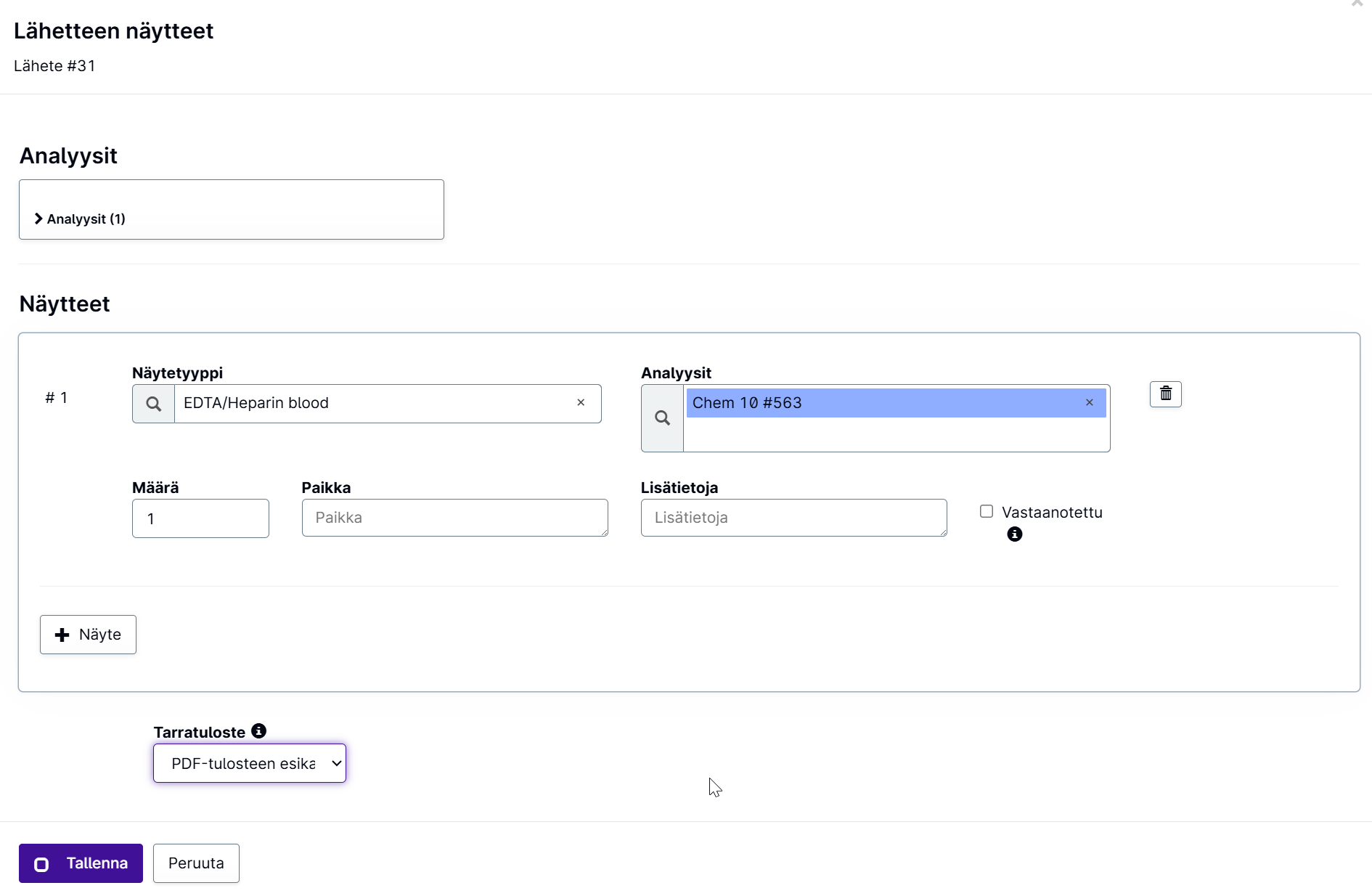The image size is (1372, 896).
Task: Click info icon under Vastaanotettu
Action: click(1015, 534)
